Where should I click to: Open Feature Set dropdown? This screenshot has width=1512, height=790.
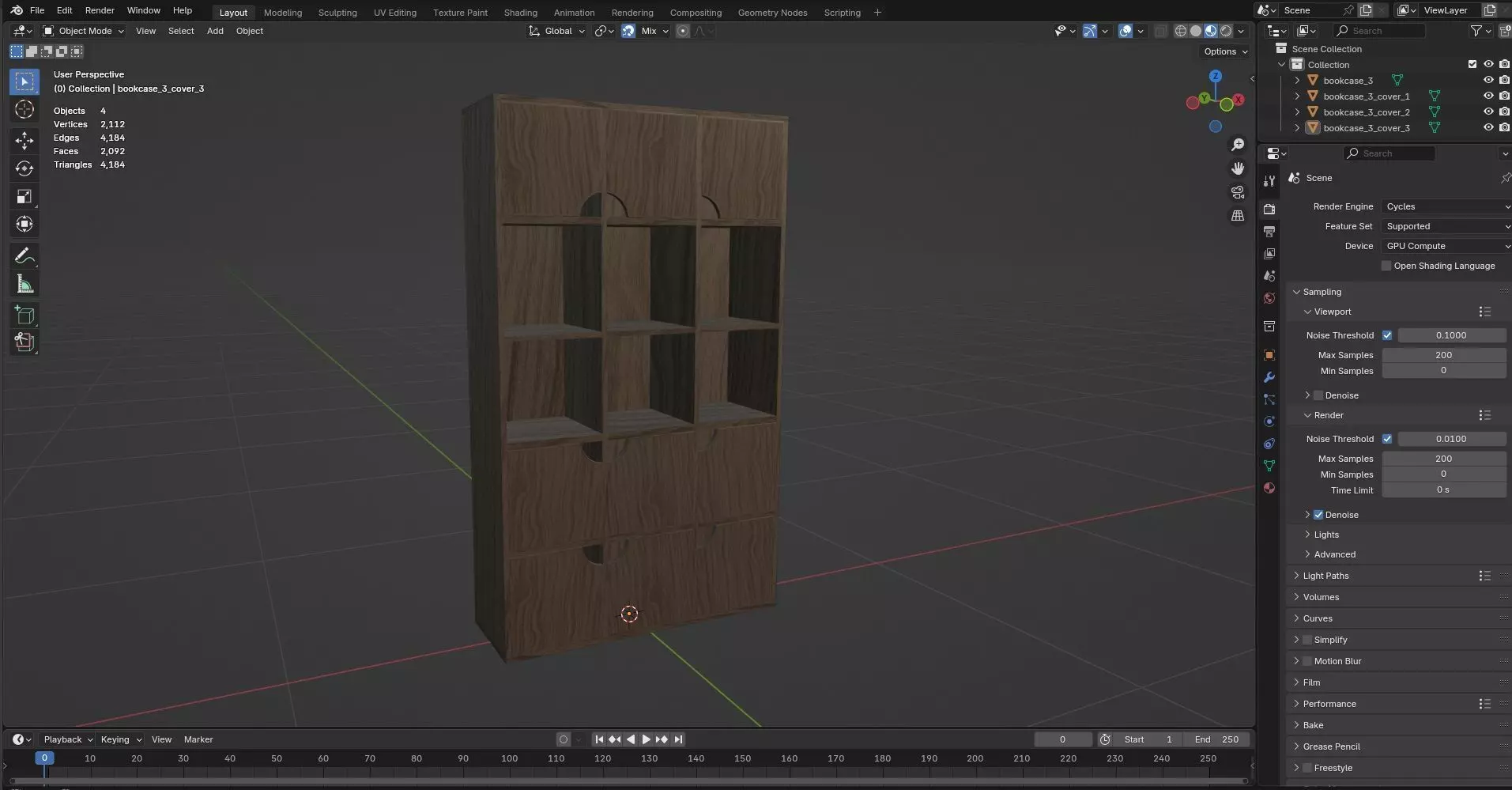click(x=1446, y=226)
